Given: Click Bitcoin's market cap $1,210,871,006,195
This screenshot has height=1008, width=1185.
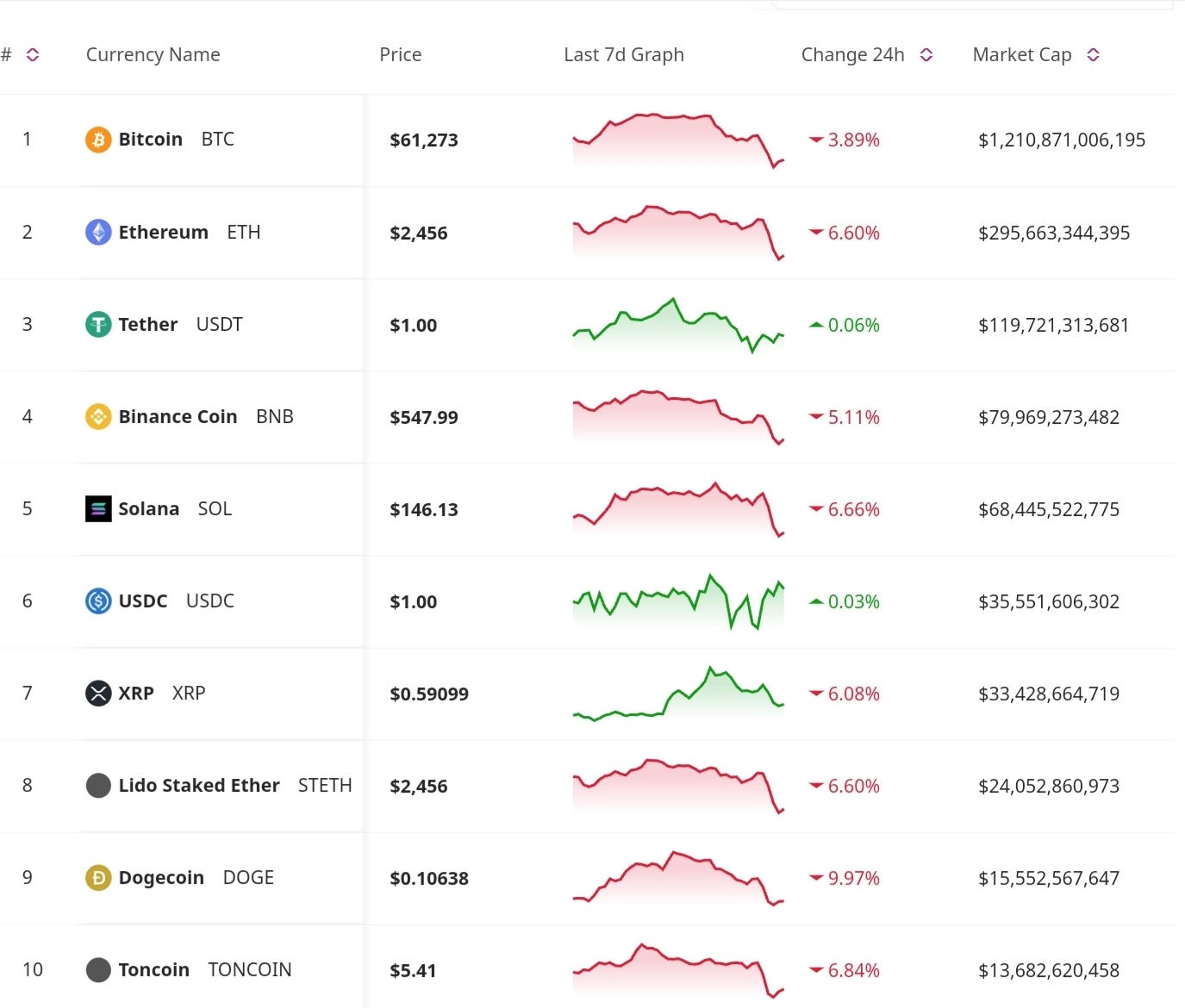Looking at the screenshot, I should (x=1062, y=140).
